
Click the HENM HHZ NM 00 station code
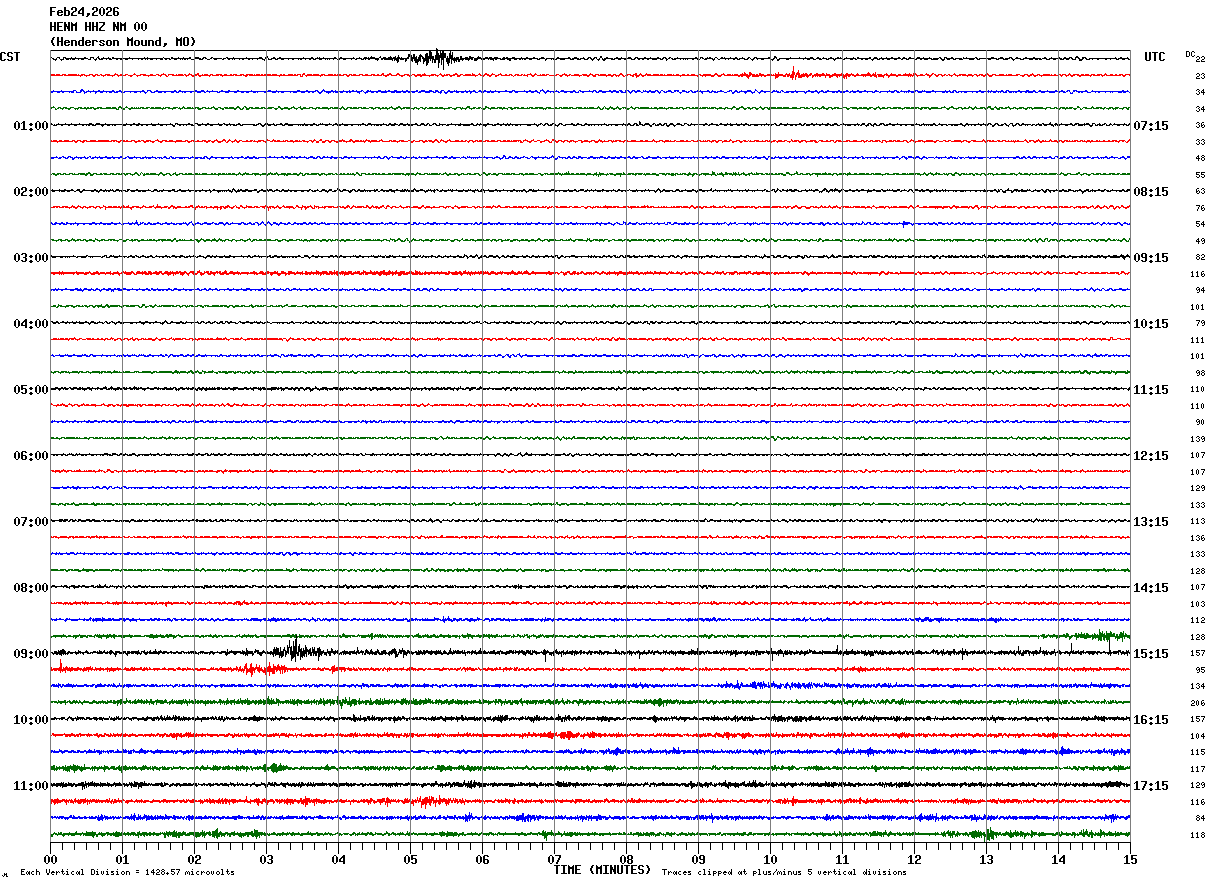(98, 27)
